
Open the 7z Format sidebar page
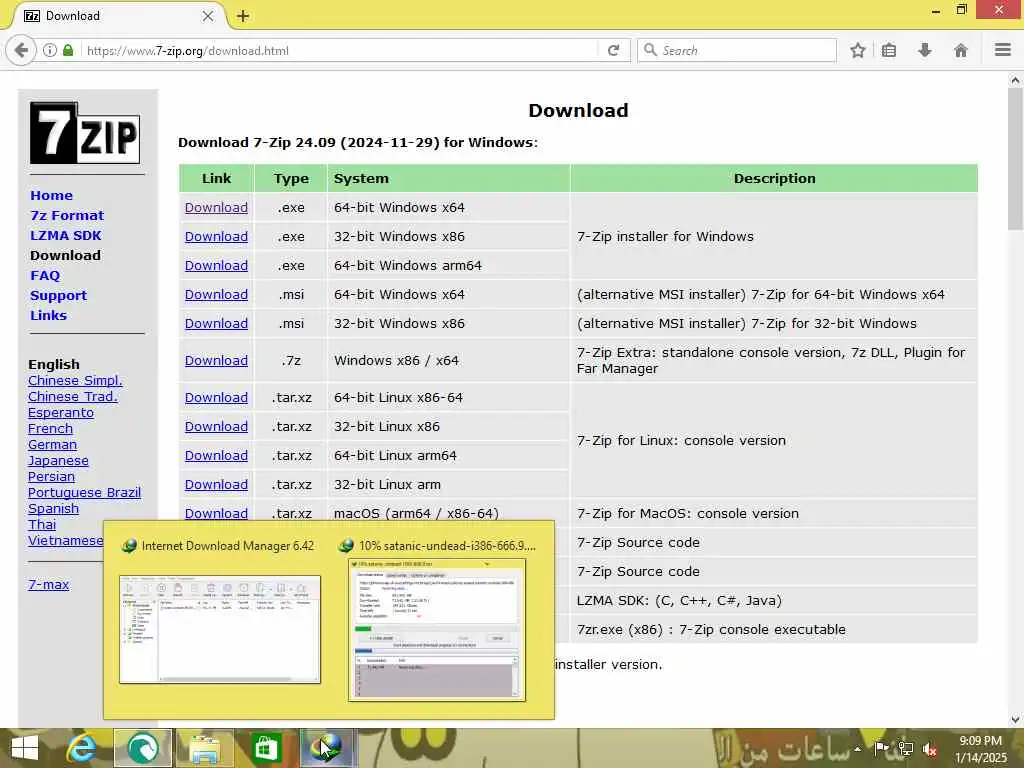click(x=67, y=216)
